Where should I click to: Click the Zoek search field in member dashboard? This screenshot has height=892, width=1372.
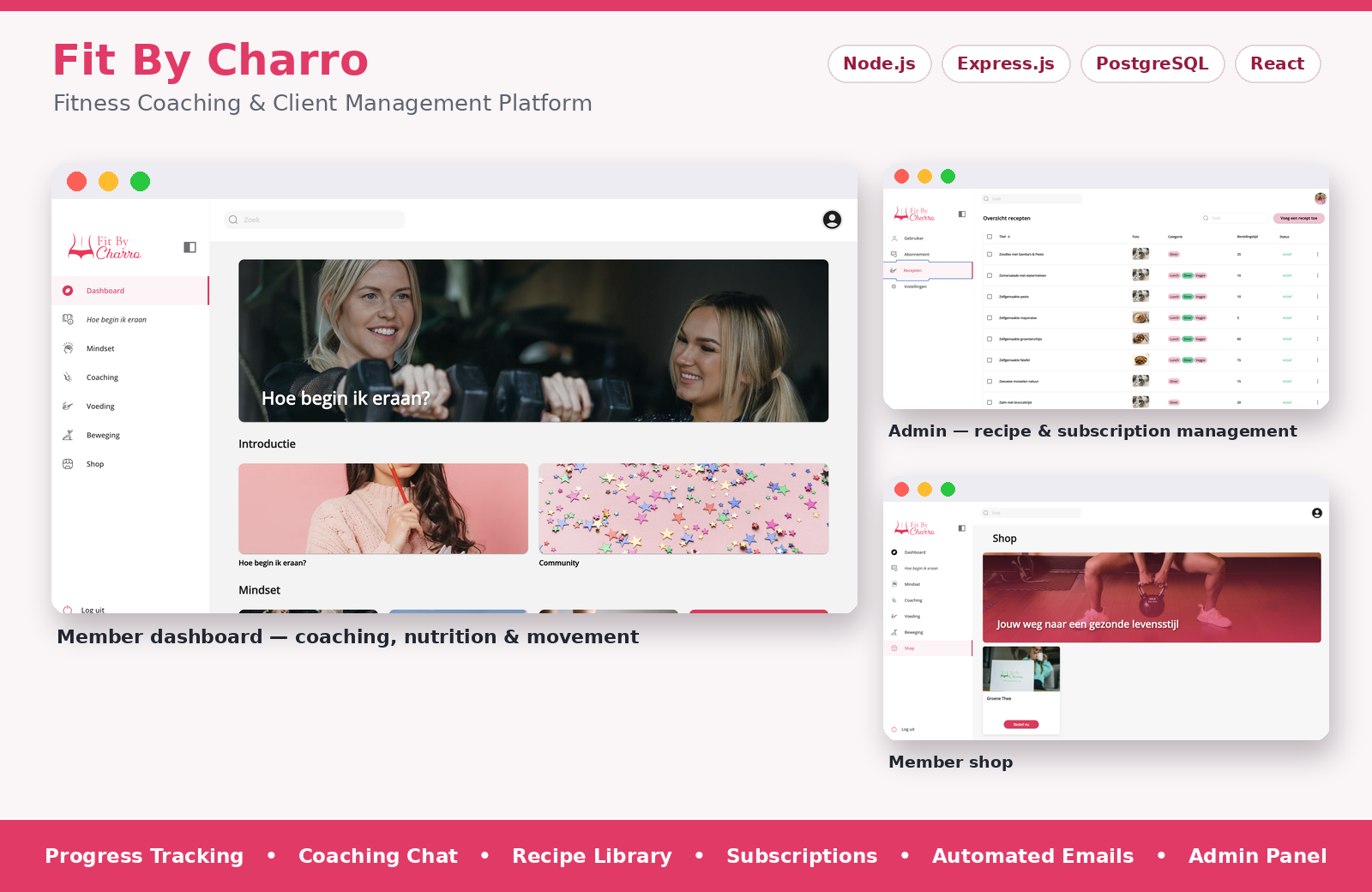pos(315,220)
